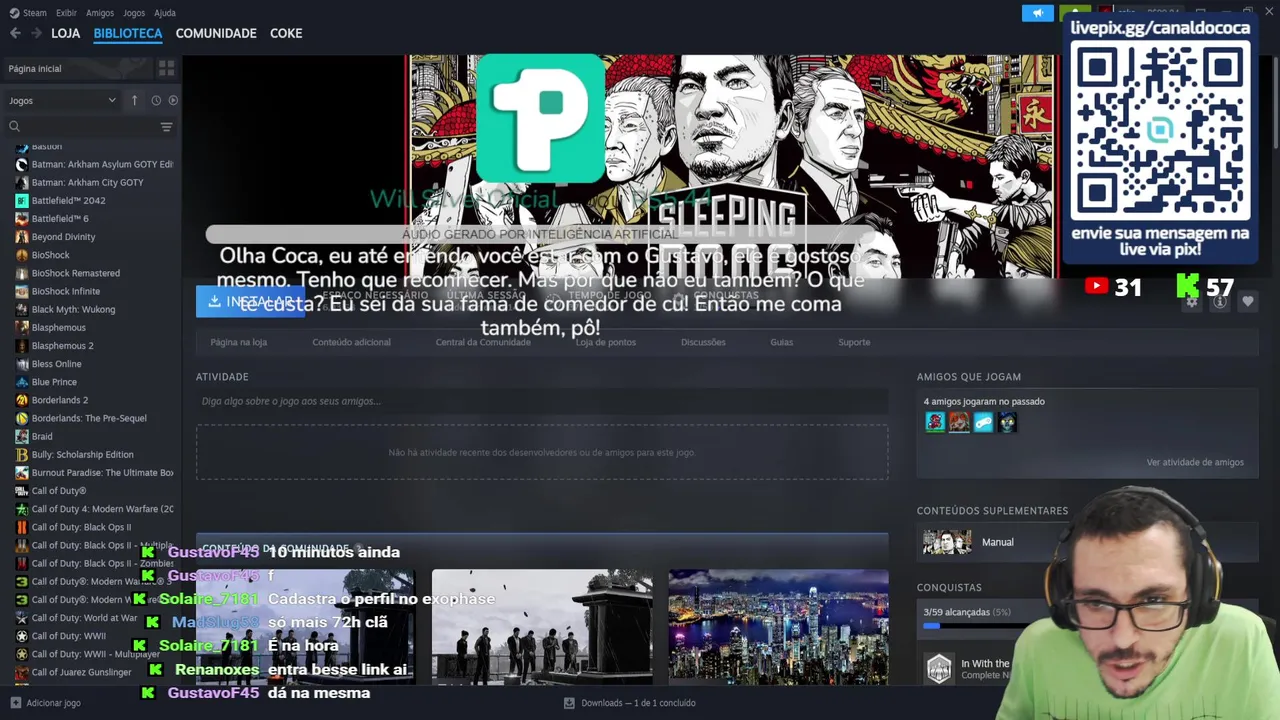
Task: Click the ready-to-play filter icon
Action: (x=173, y=100)
